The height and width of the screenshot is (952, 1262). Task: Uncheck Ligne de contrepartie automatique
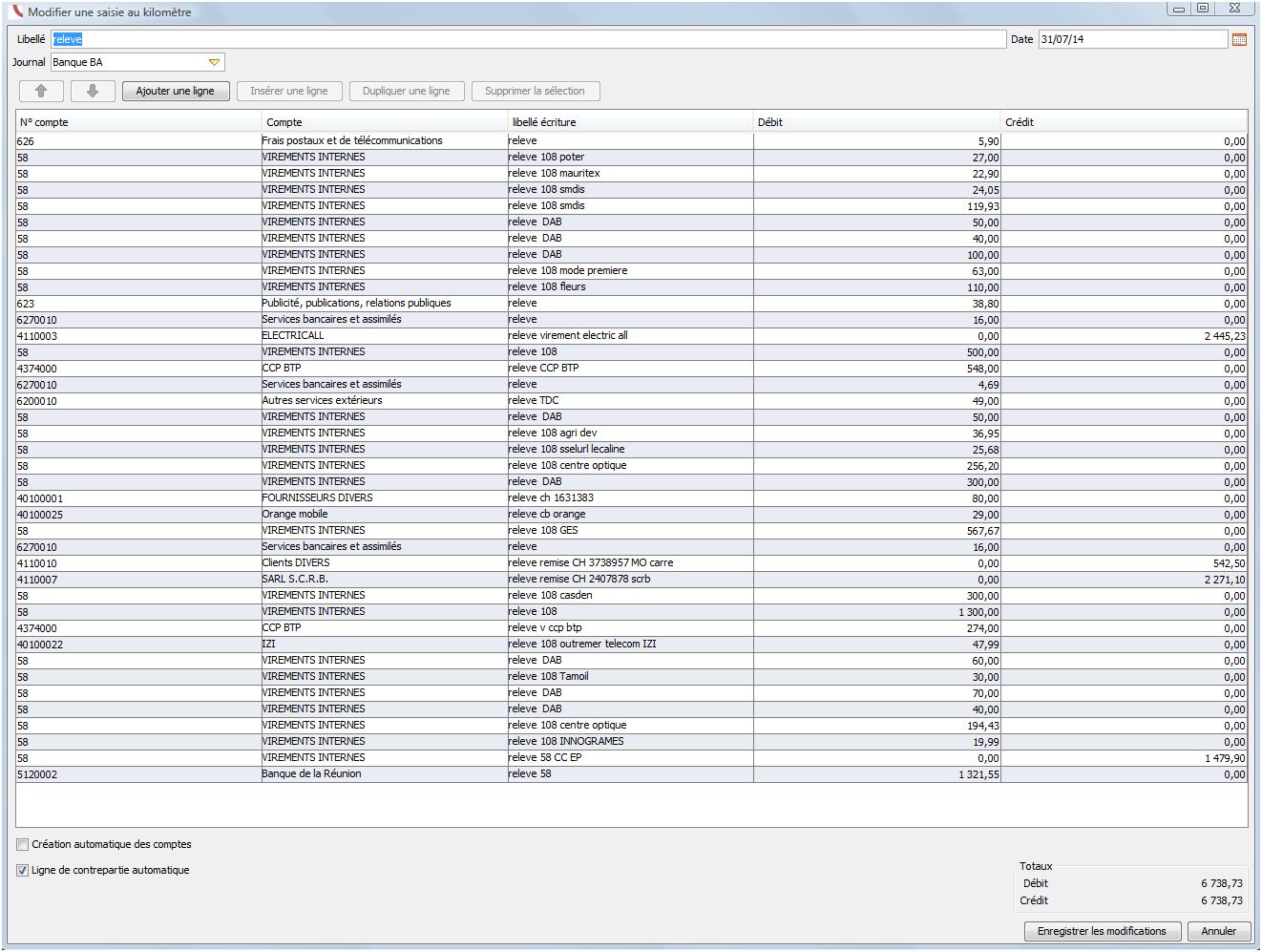(23, 870)
